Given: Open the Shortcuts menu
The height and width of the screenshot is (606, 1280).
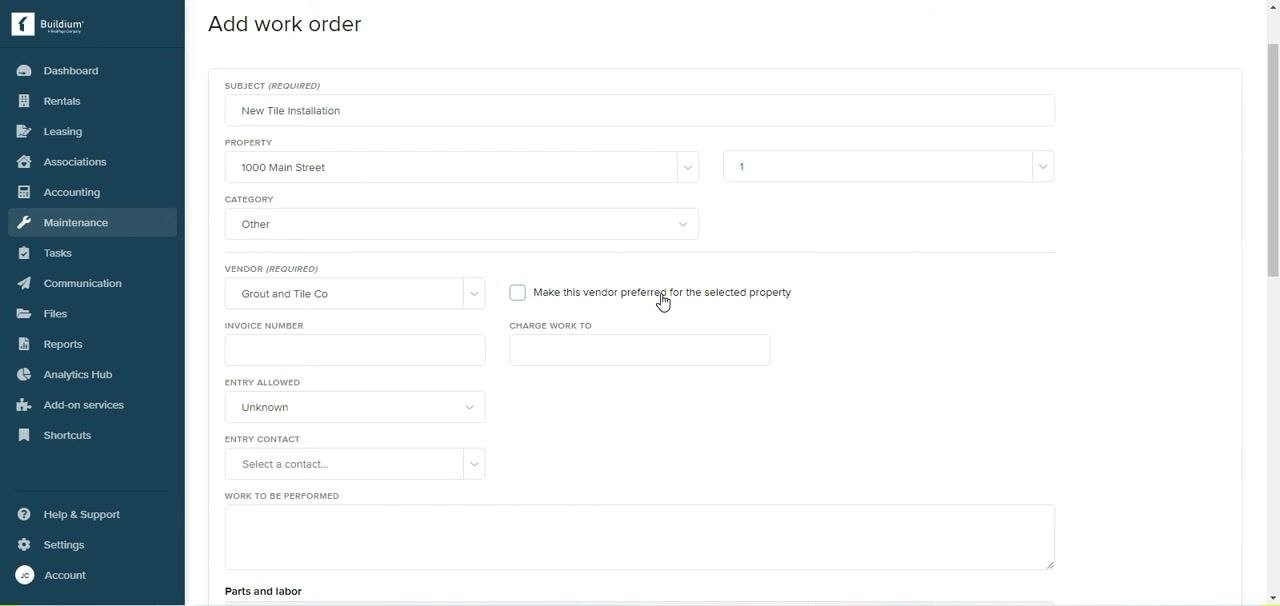Looking at the screenshot, I should tap(92, 435).
